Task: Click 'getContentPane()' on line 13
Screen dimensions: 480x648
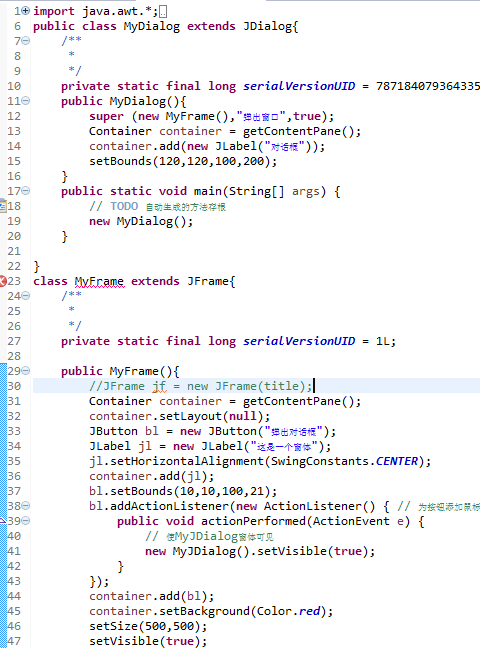Action: [299, 131]
